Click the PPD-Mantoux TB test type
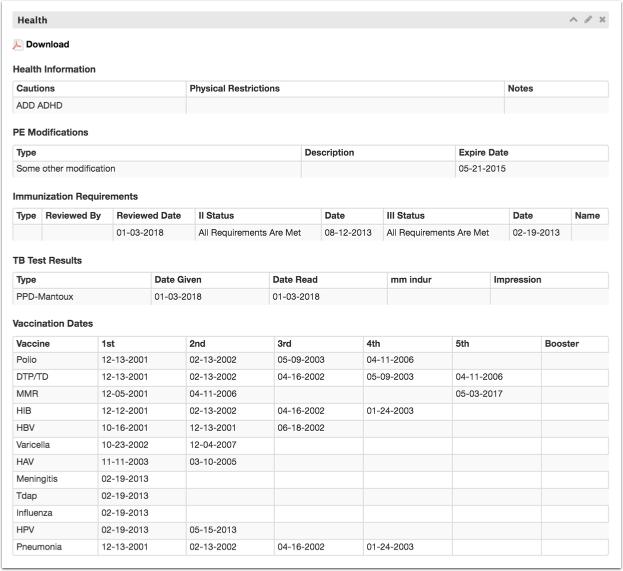 coord(45,297)
